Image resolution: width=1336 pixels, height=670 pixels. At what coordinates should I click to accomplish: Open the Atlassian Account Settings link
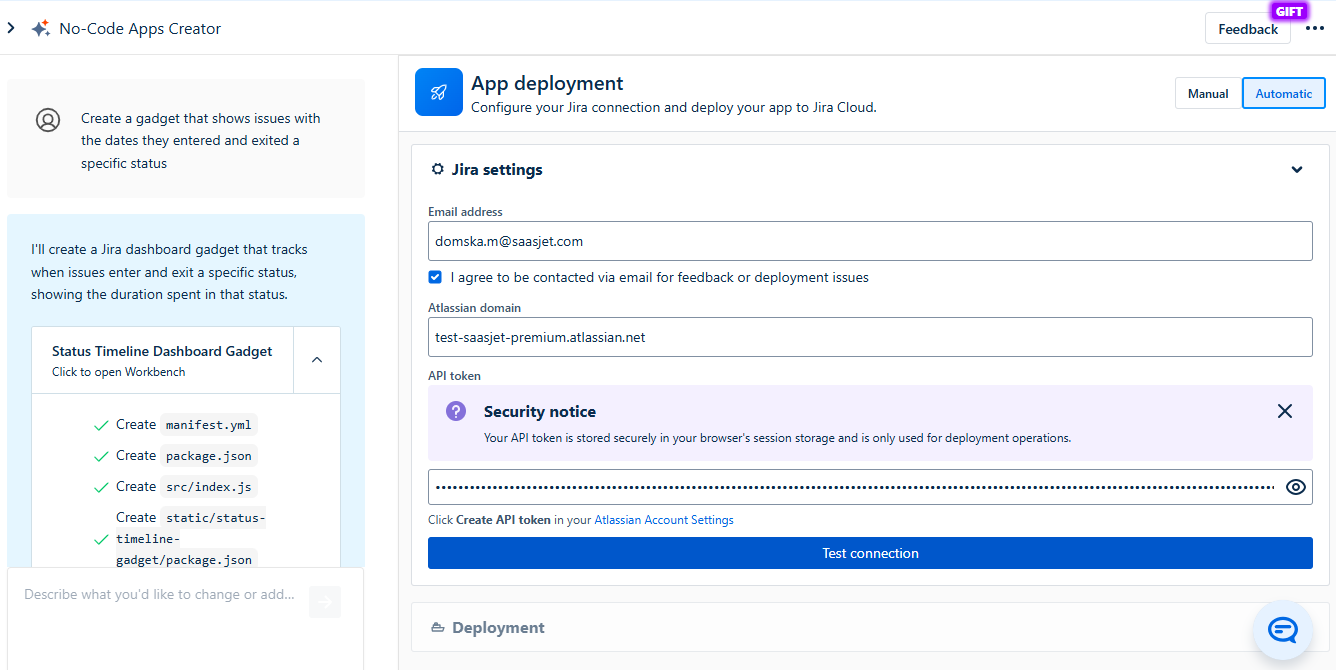664,520
